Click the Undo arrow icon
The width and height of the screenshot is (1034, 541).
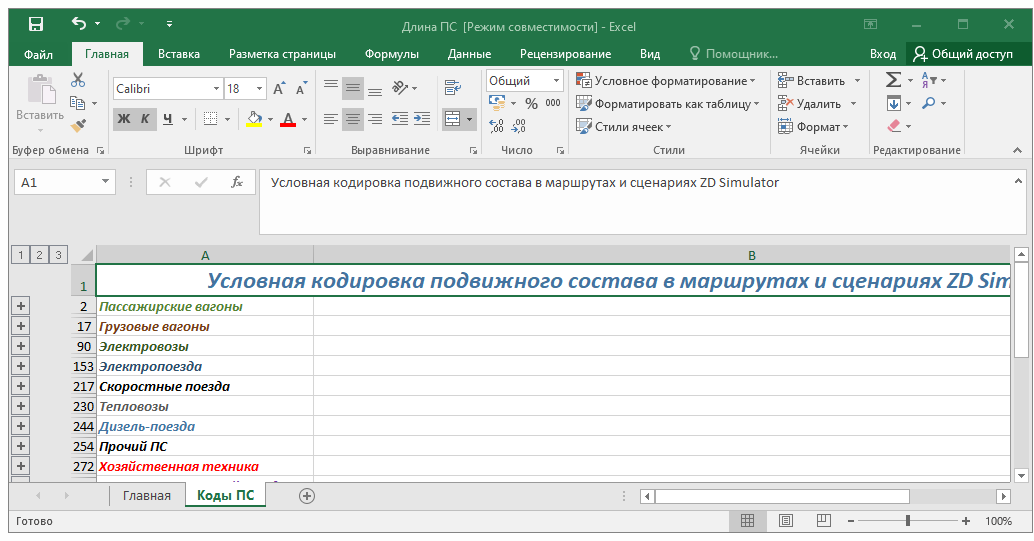[78, 24]
